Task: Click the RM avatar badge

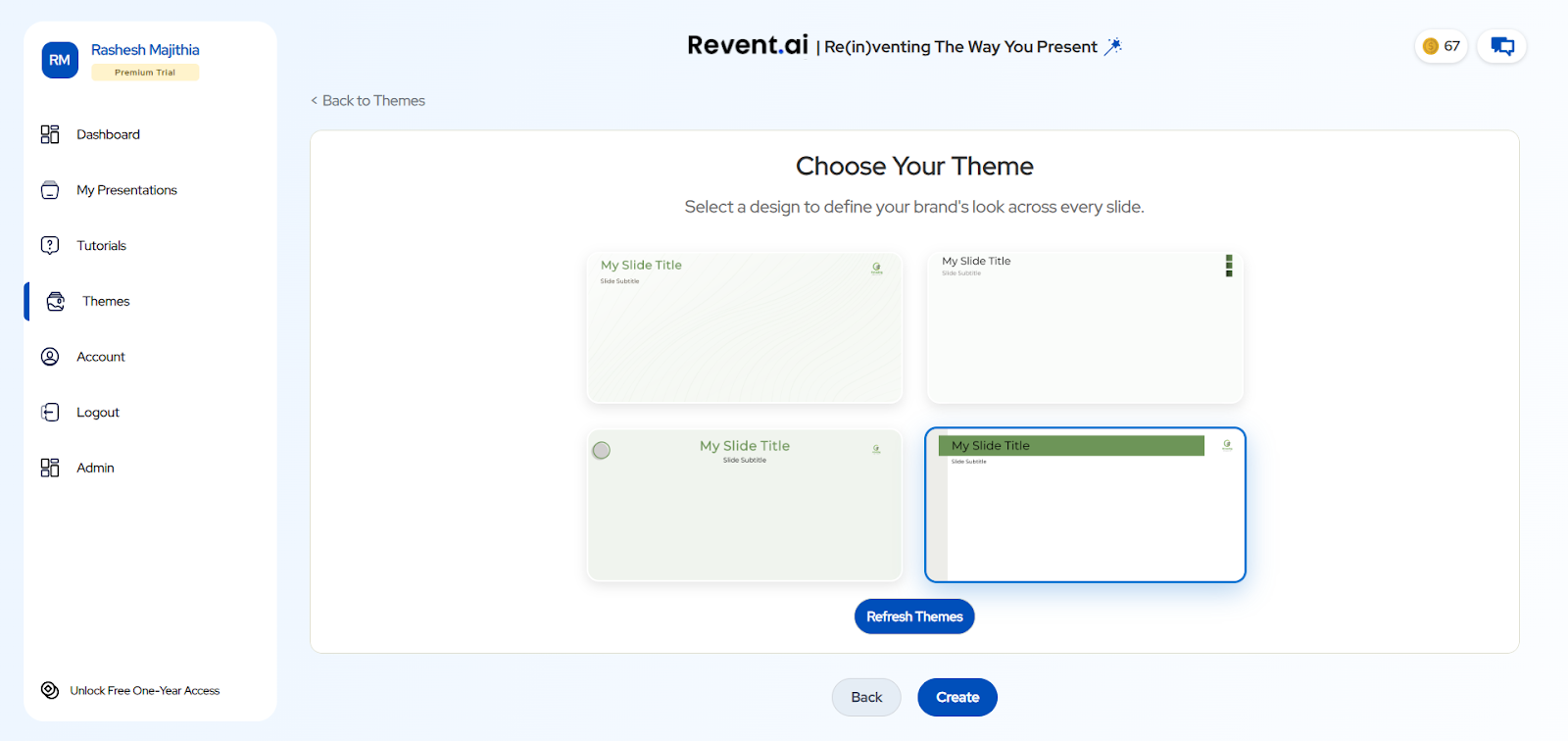Action: (60, 60)
